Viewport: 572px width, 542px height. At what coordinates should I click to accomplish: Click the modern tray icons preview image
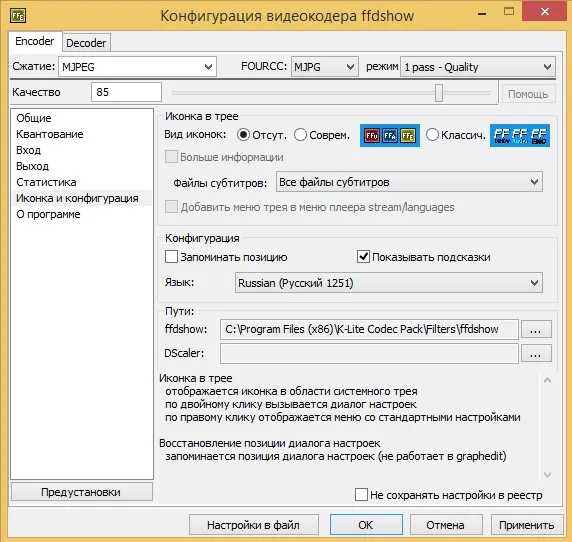(390, 135)
